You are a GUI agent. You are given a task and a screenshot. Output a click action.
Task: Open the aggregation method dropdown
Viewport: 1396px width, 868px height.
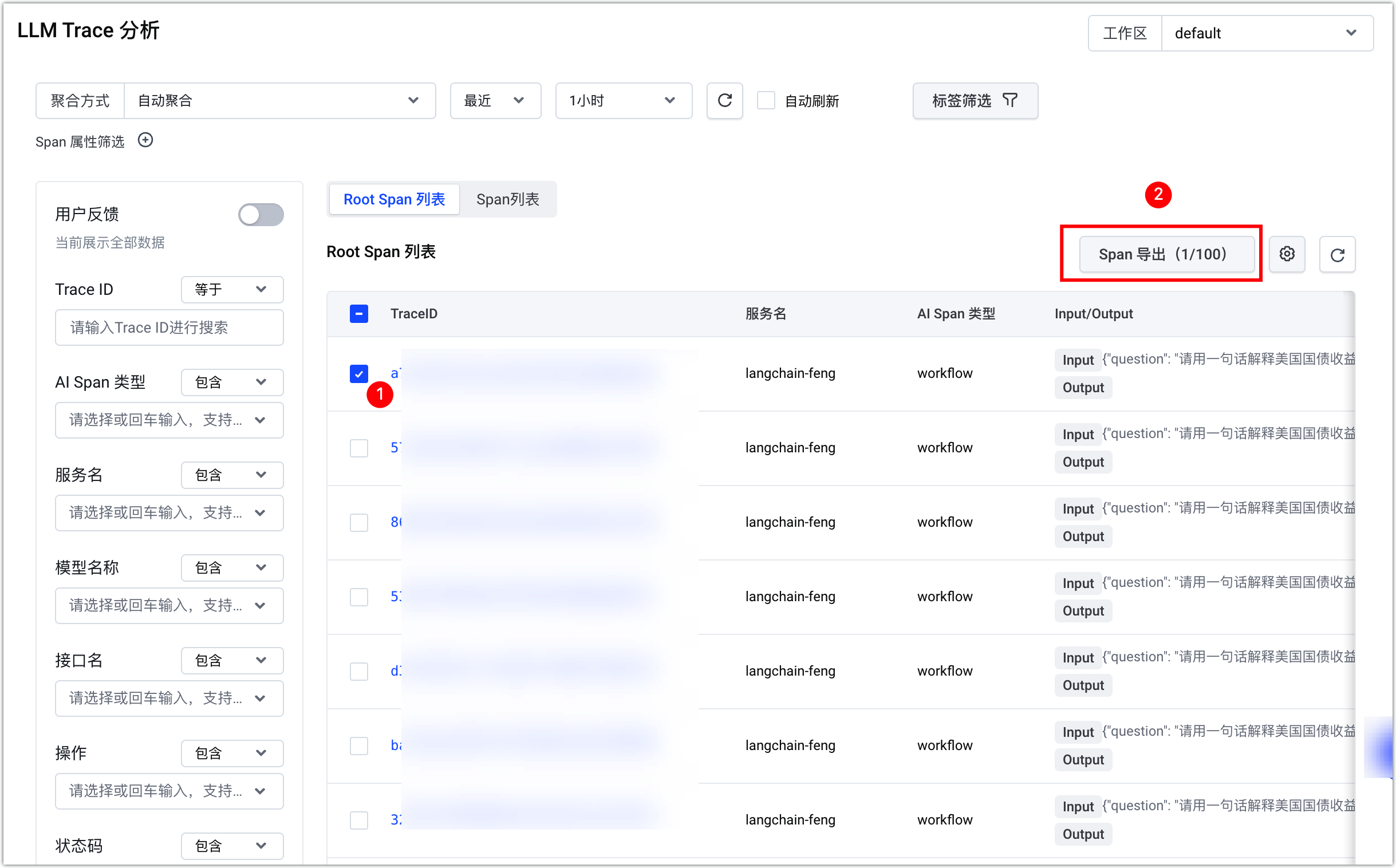[x=279, y=101]
